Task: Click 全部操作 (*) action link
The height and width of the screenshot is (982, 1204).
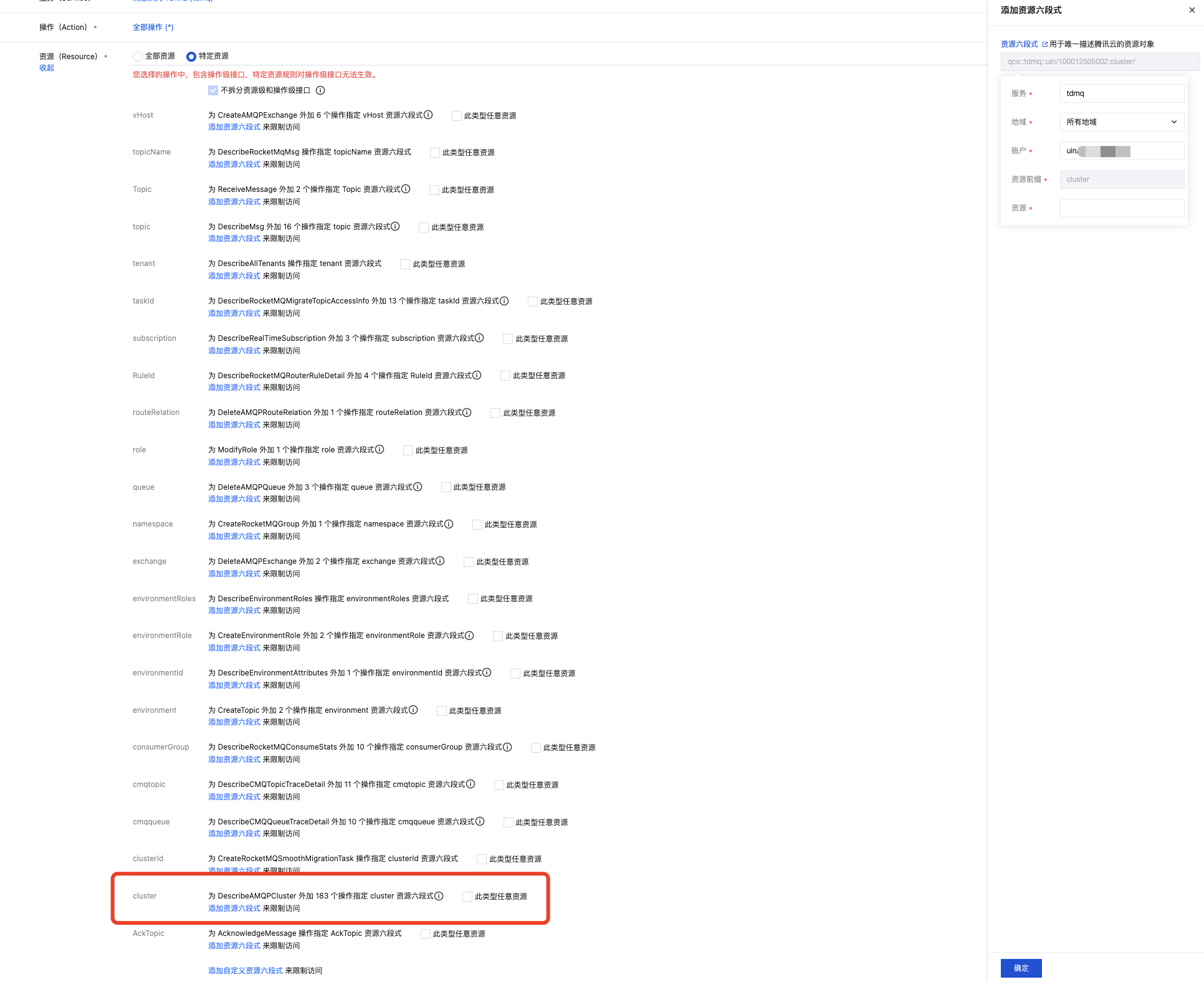Action: coord(153,27)
